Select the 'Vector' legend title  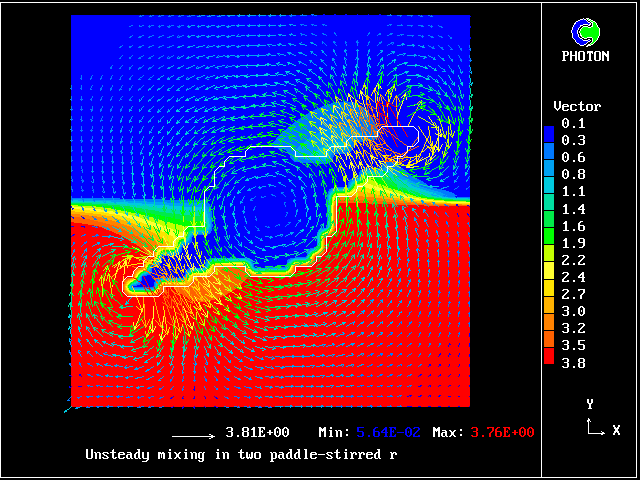tap(577, 106)
